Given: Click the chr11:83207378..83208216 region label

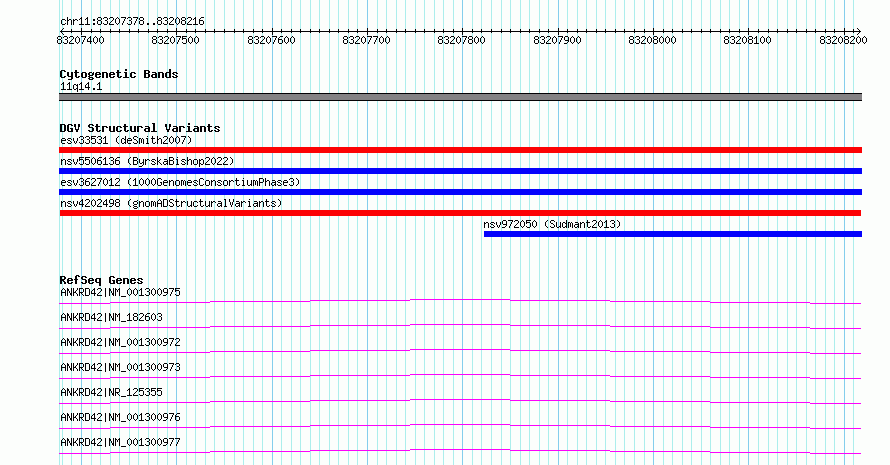Looking at the screenshot, I should coord(132,22).
